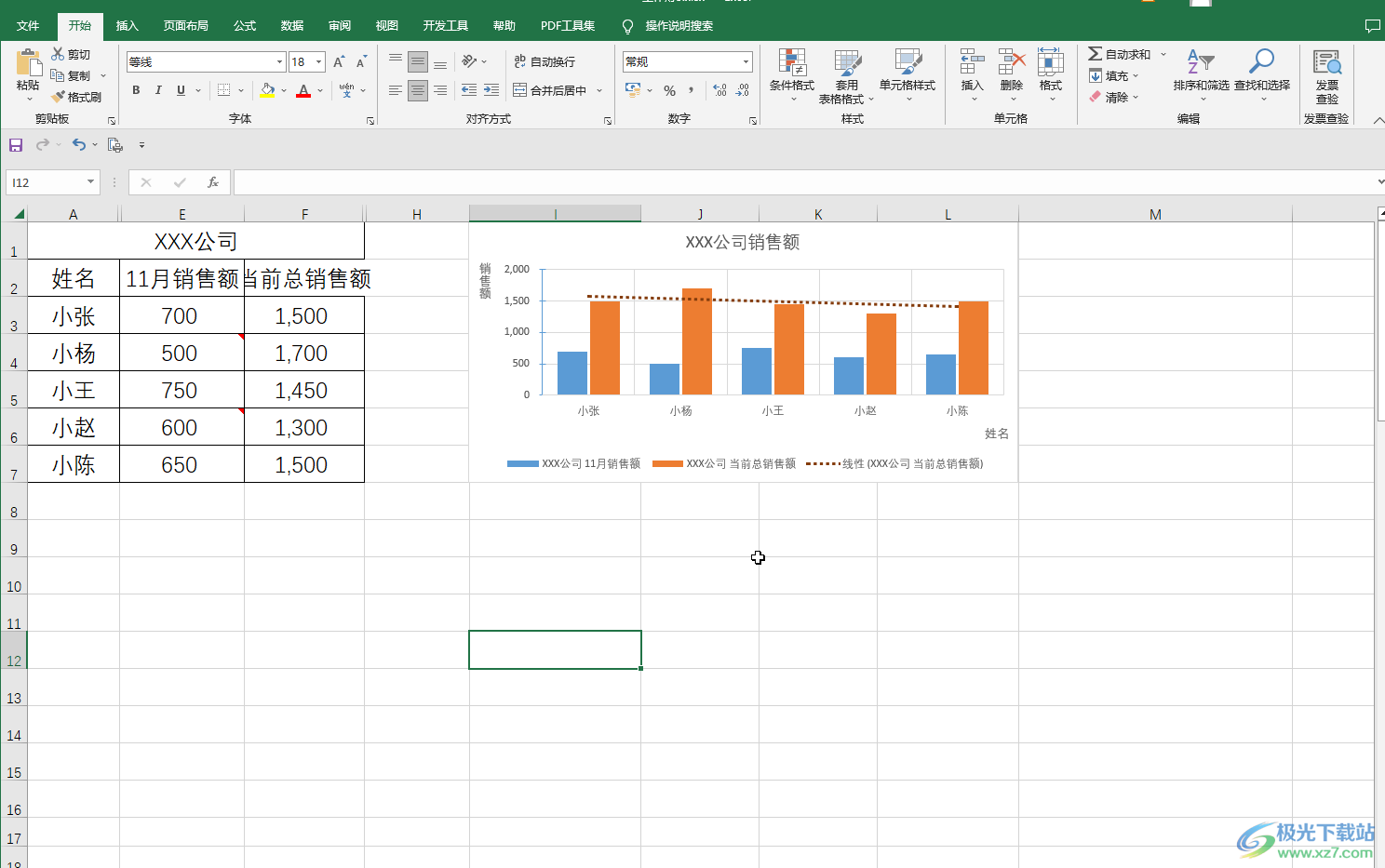Toggle Bold formatting
The width and height of the screenshot is (1385, 868).
[x=136, y=90]
